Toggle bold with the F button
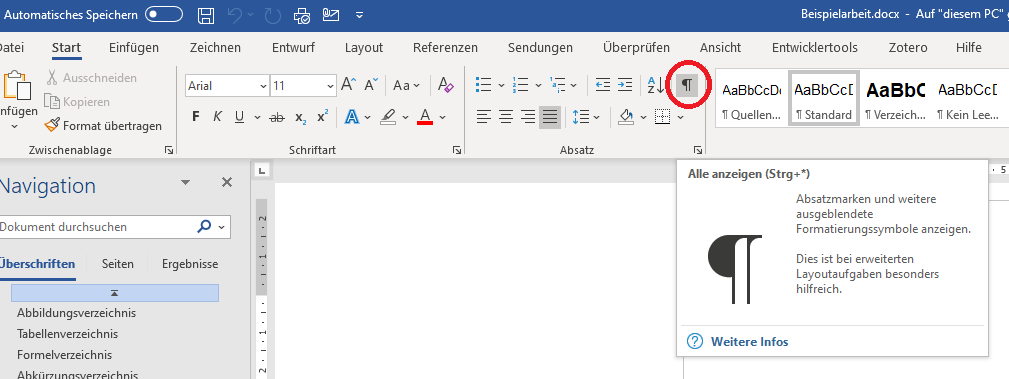 [196, 116]
